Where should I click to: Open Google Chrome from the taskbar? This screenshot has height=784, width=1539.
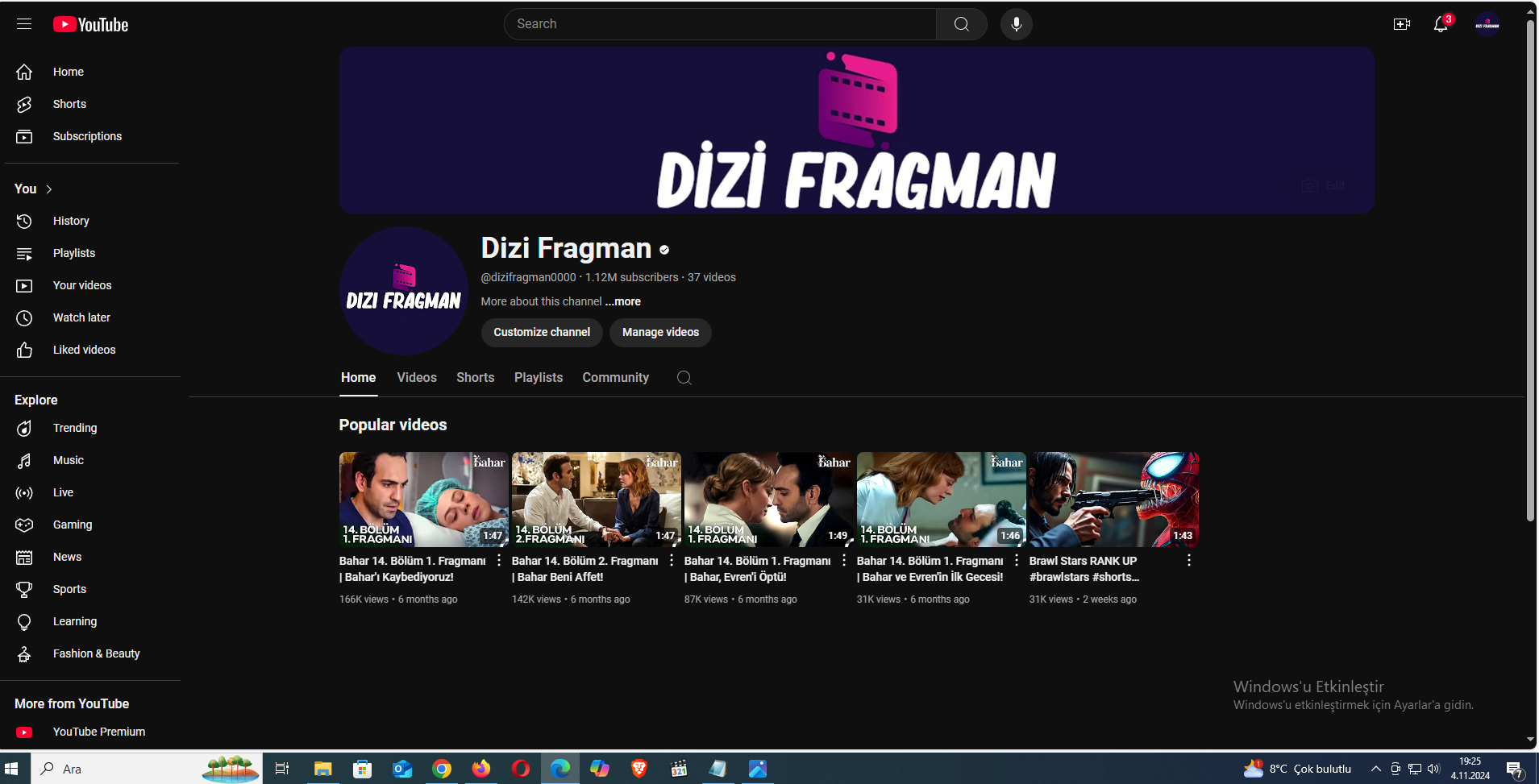[442, 769]
